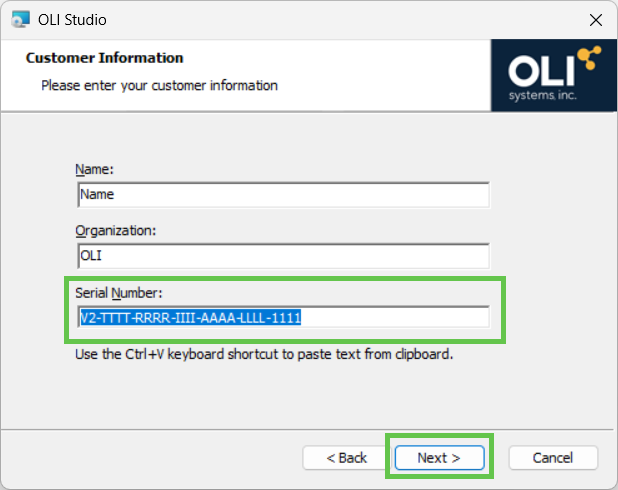The height and width of the screenshot is (490, 618).
Task: Click 'Please enter your customer information' text
Action: coord(159,85)
